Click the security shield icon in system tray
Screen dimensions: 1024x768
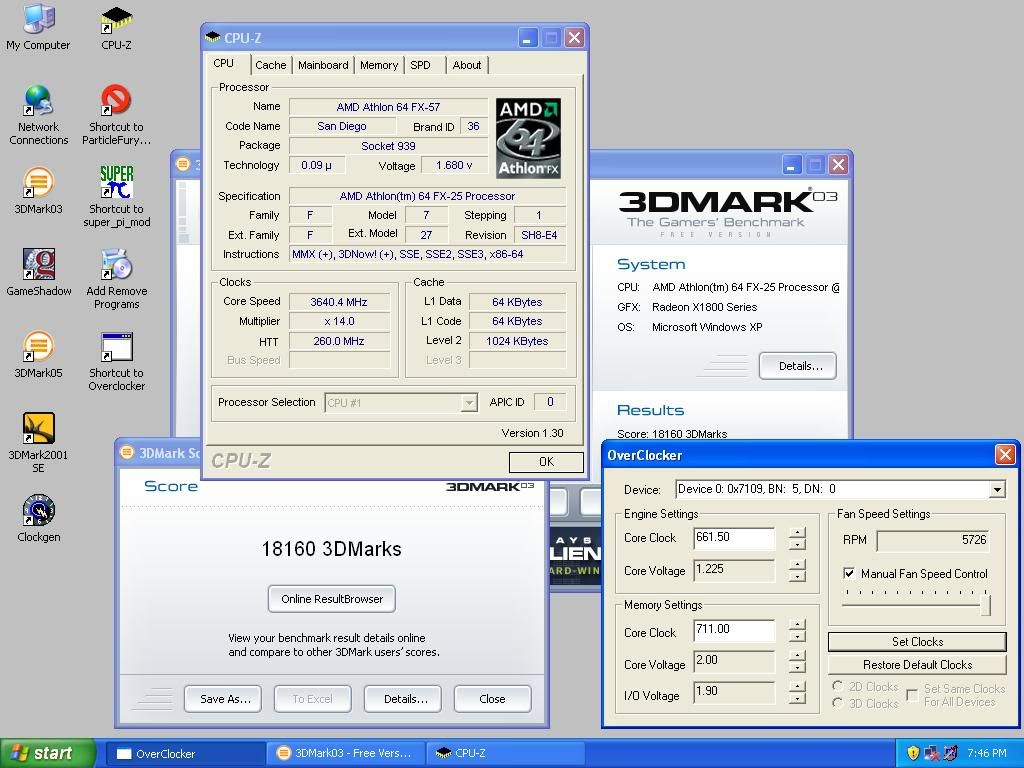pos(913,753)
